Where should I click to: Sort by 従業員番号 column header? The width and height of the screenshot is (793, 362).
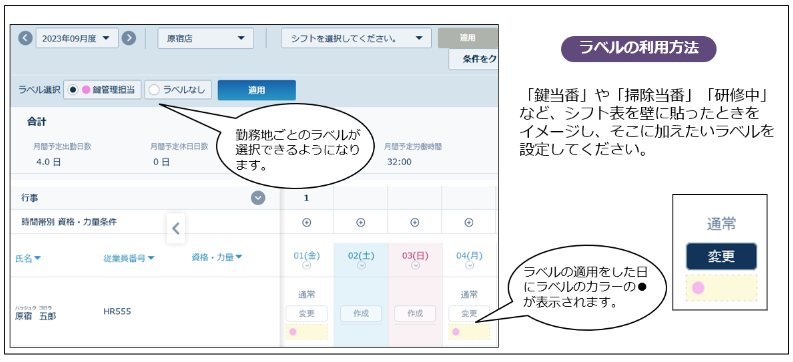click(128, 258)
